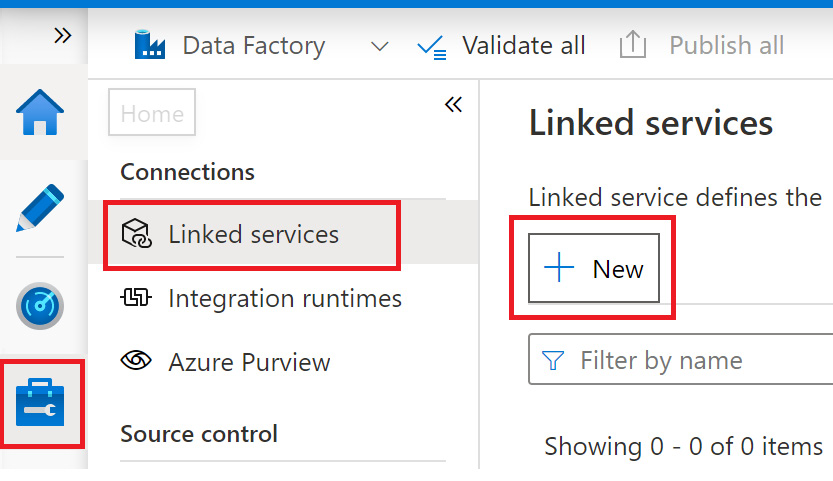The image size is (833, 481).
Task: Open the Data Factory dropdown chevron
Action: pos(379,46)
